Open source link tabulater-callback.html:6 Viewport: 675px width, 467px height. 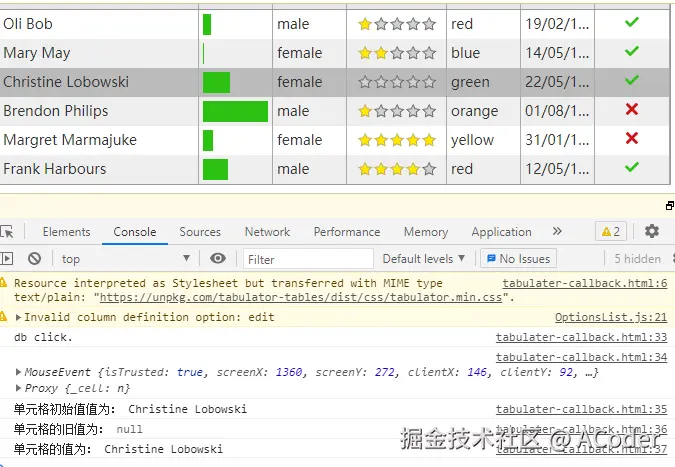[585, 283]
